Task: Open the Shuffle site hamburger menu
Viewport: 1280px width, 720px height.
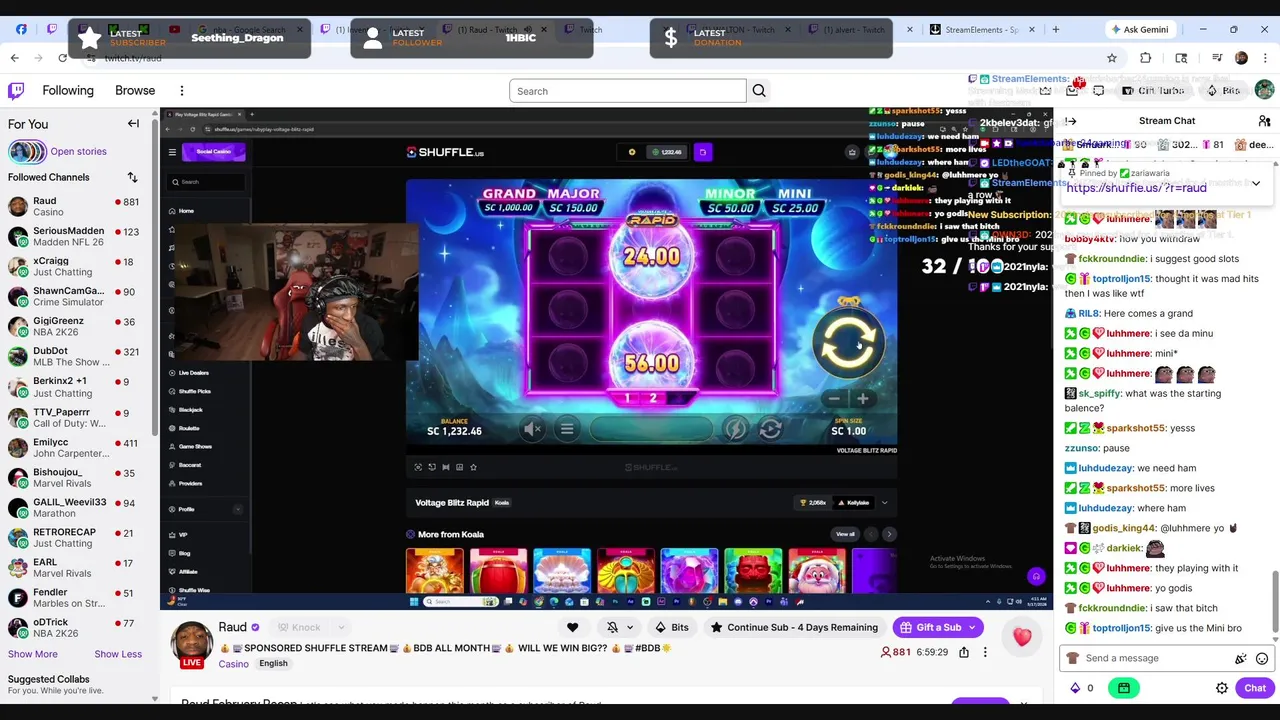Action: tap(172, 152)
